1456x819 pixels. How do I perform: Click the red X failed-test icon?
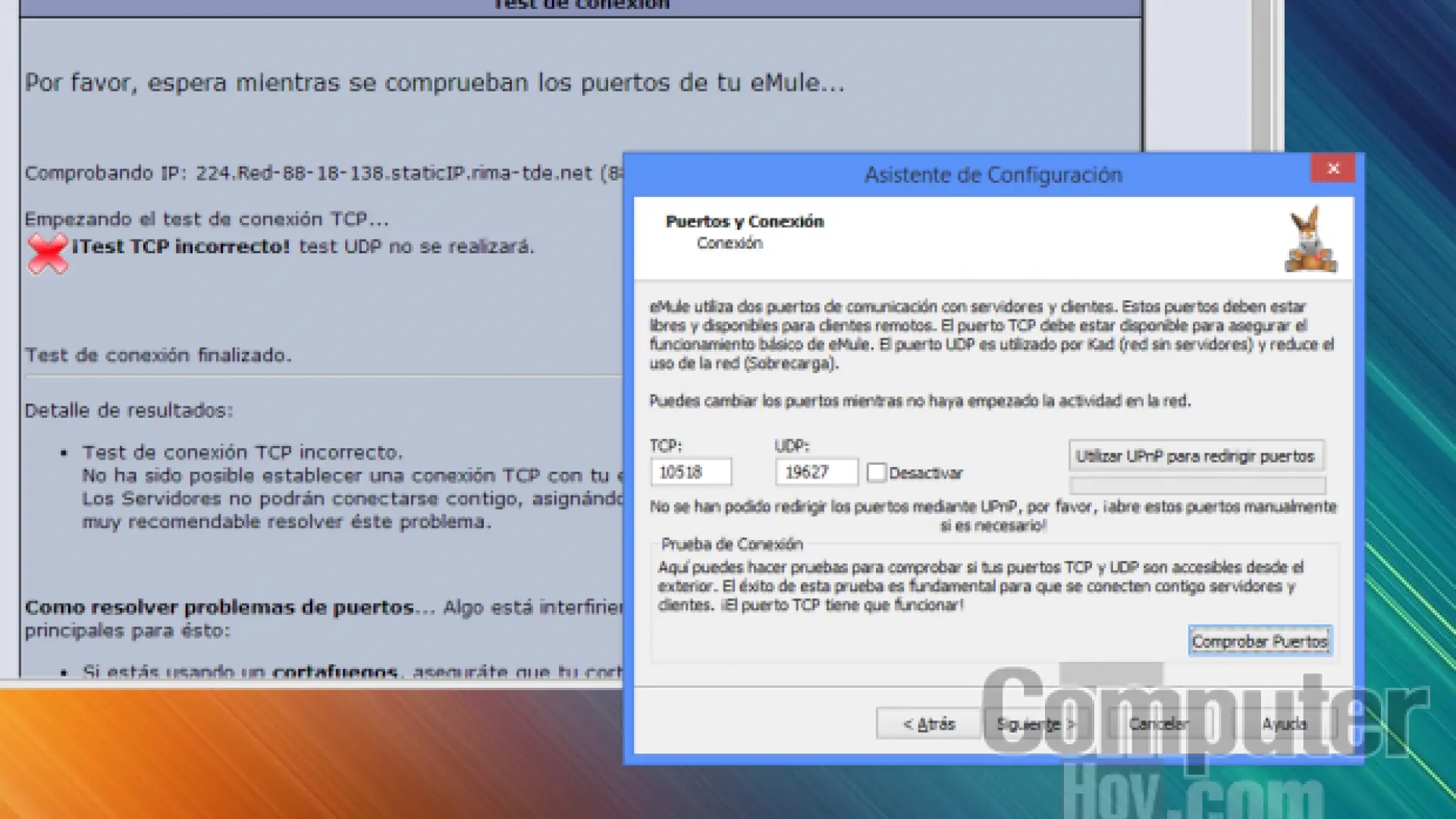[47, 253]
